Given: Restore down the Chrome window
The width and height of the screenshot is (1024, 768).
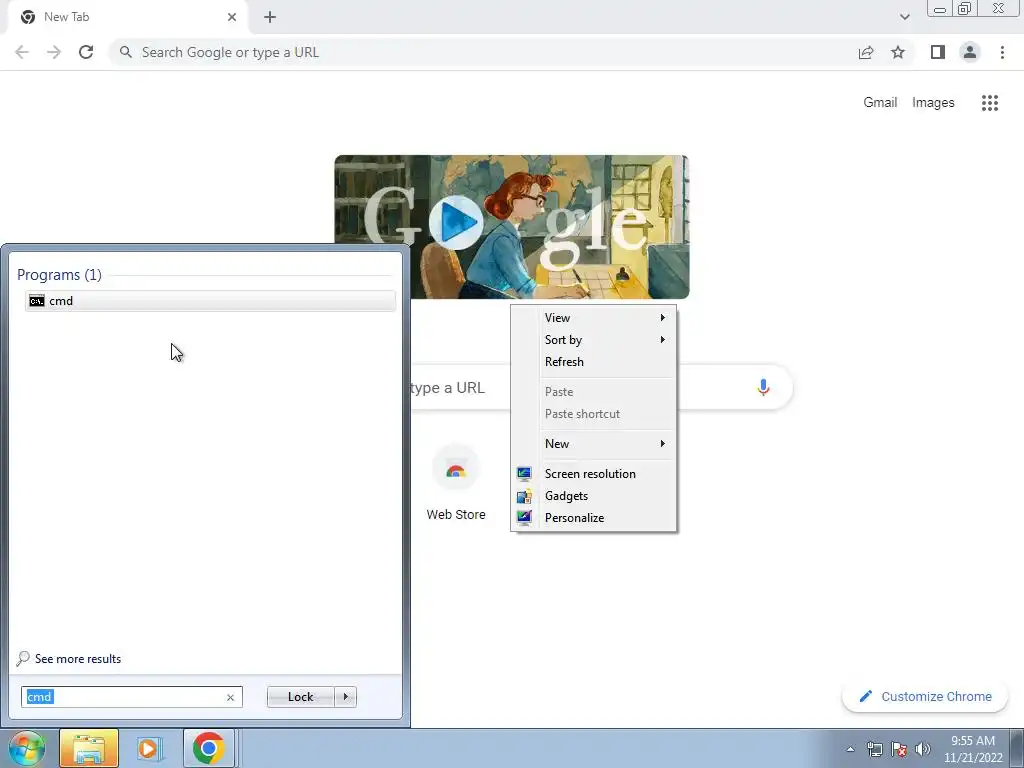Looking at the screenshot, I should point(965,8).
